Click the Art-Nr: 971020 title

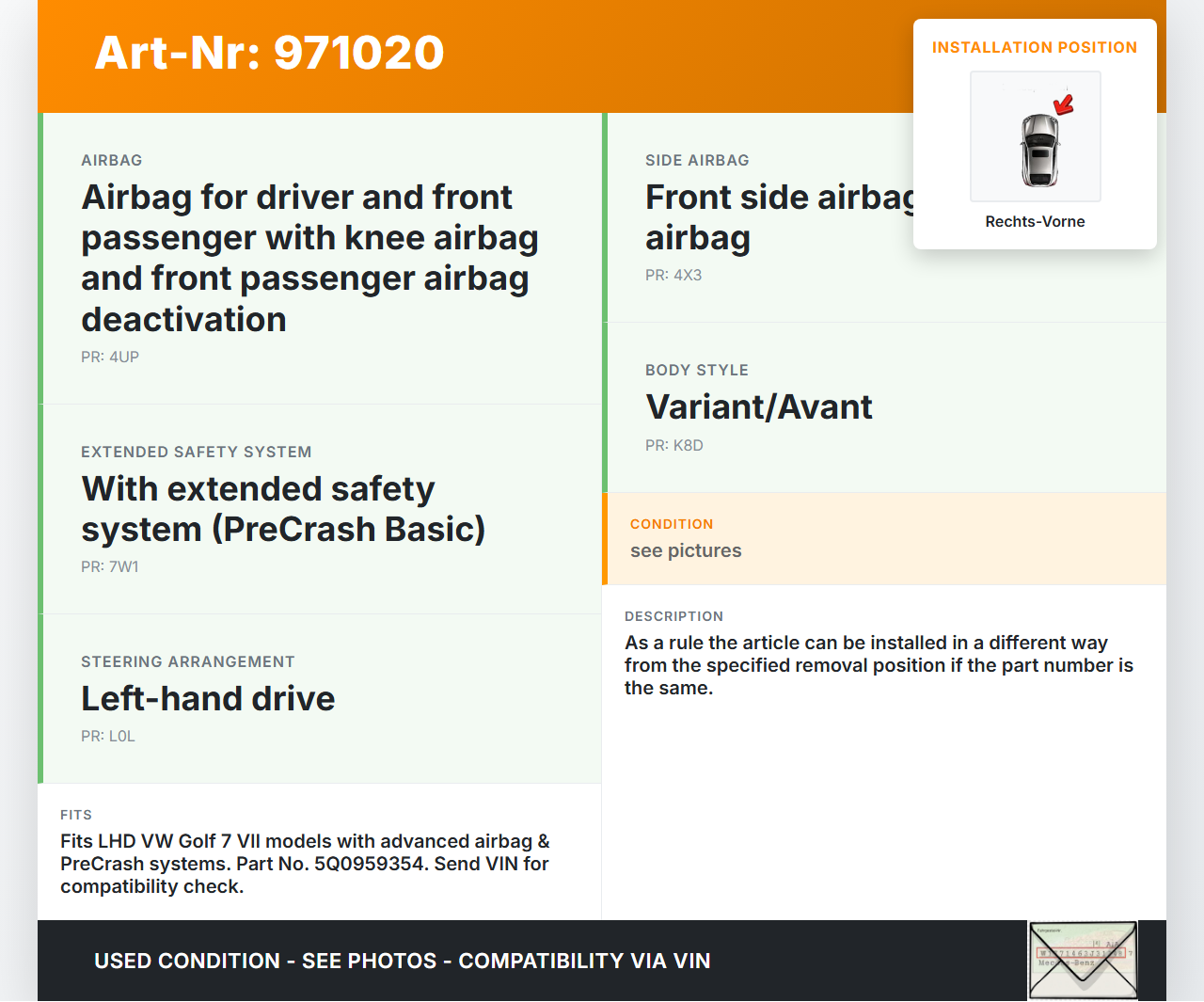point(269,53)
